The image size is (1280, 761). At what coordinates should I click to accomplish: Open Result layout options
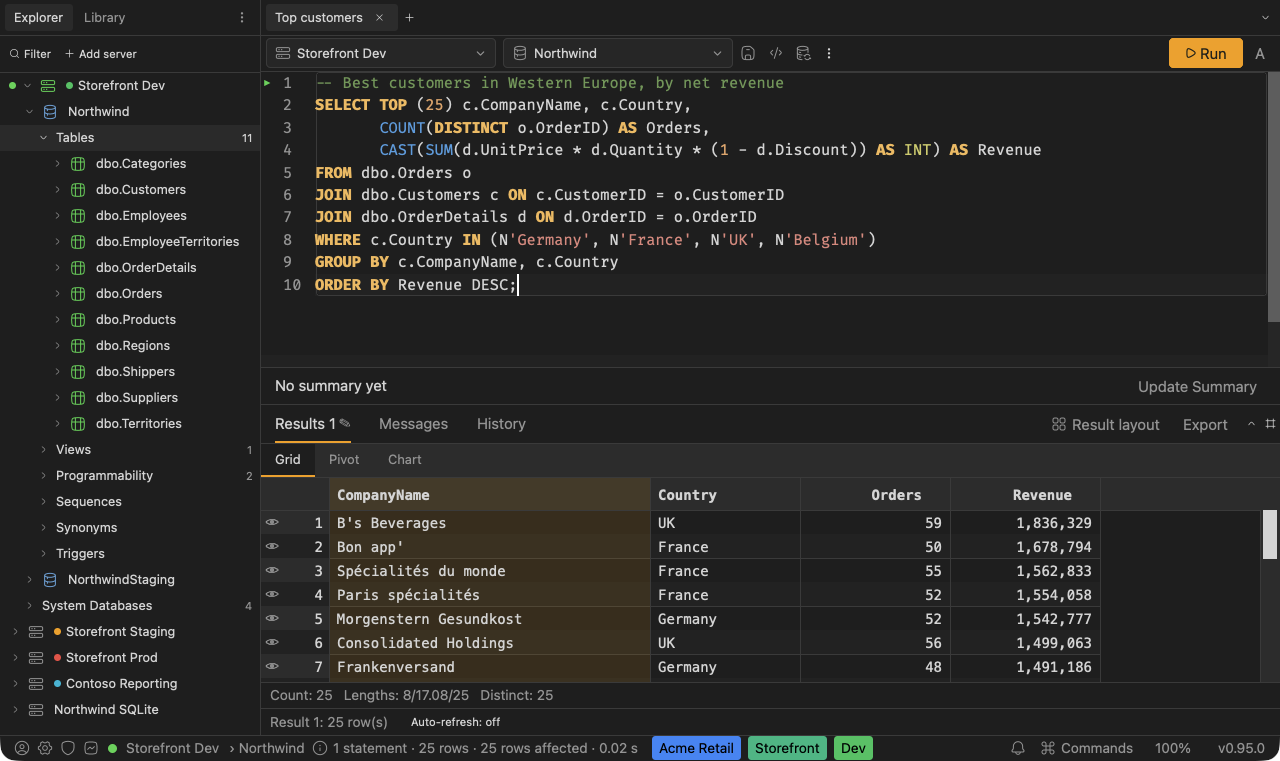[1106, 425]
